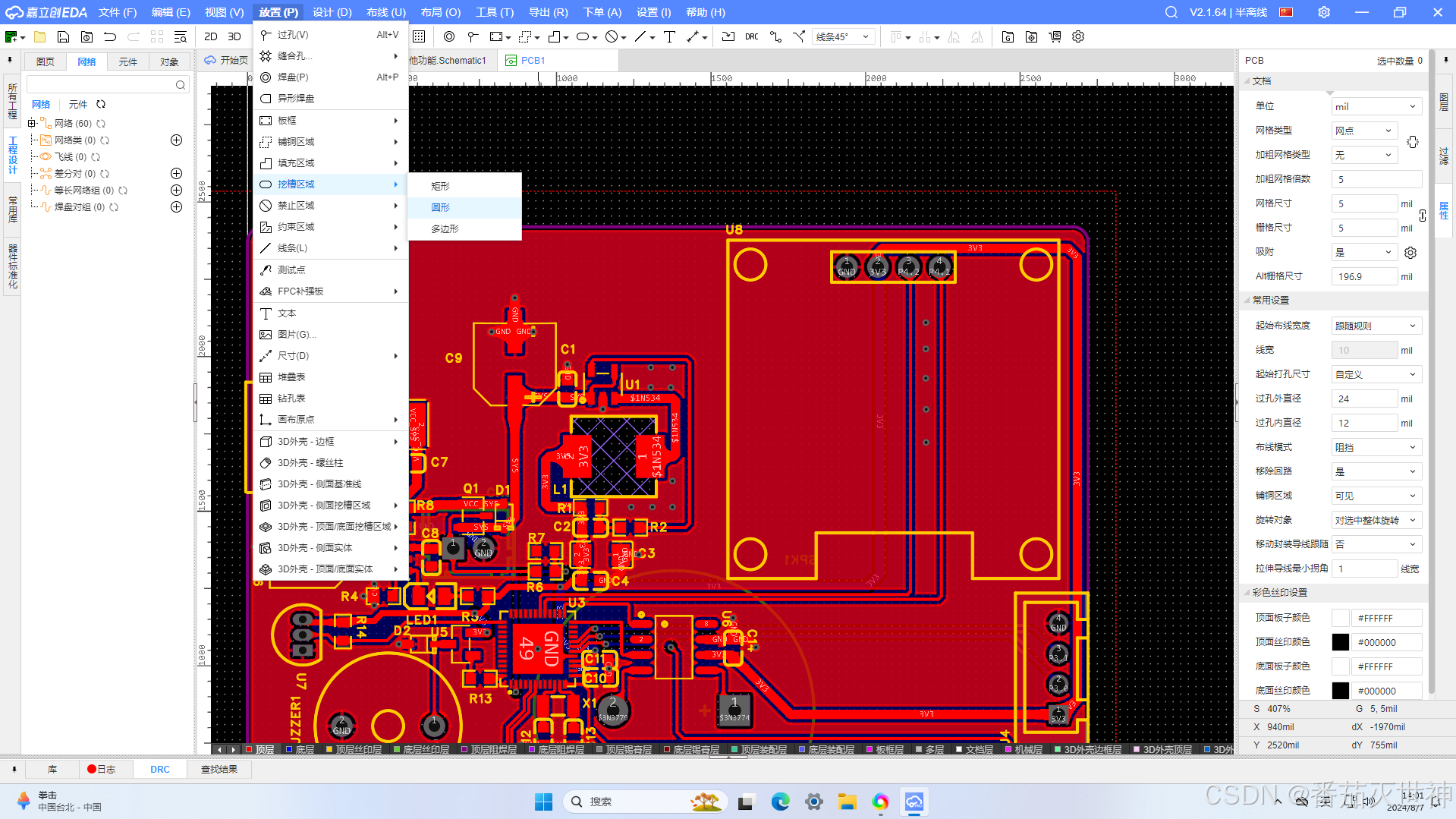Screen dimensions: 1456x819
Task: Click the save file toolbar icon
Action: tap(63, 36)
